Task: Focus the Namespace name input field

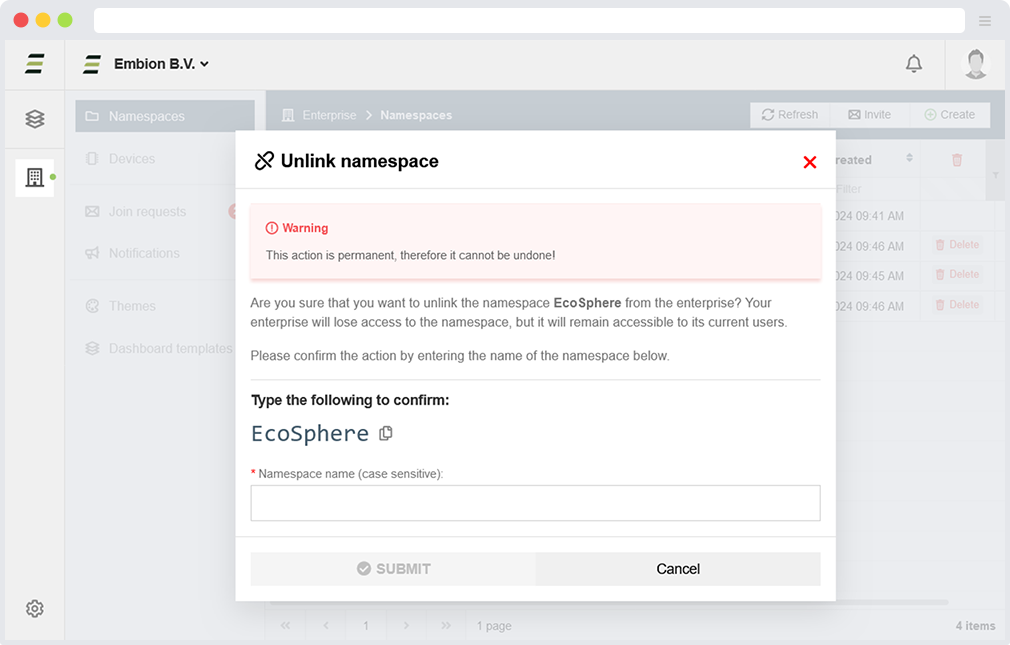Action: [x=535, y=503]
